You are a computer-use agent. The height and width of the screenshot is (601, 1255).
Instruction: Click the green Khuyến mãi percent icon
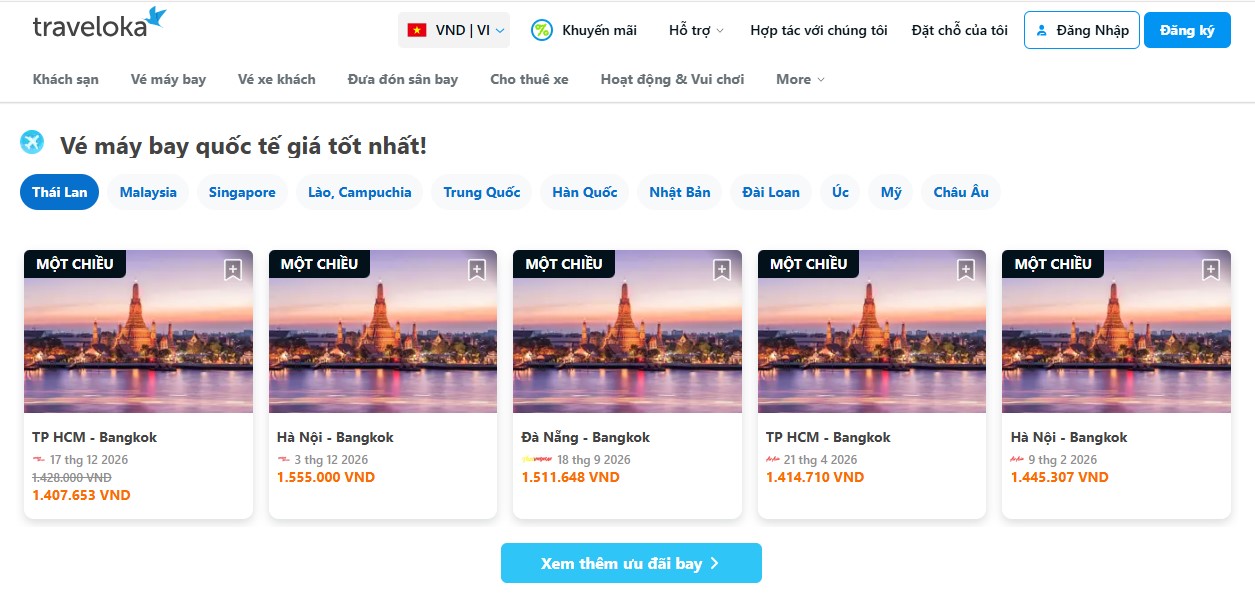[541, 30]
